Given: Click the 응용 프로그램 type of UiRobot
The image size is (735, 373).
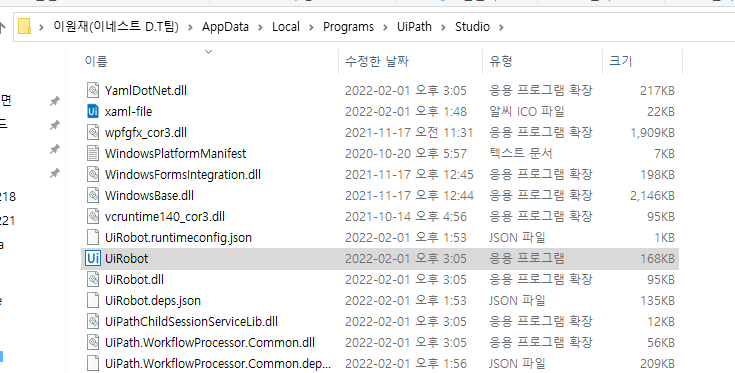Looking at the screenshot, I should [x=526, y=259].
